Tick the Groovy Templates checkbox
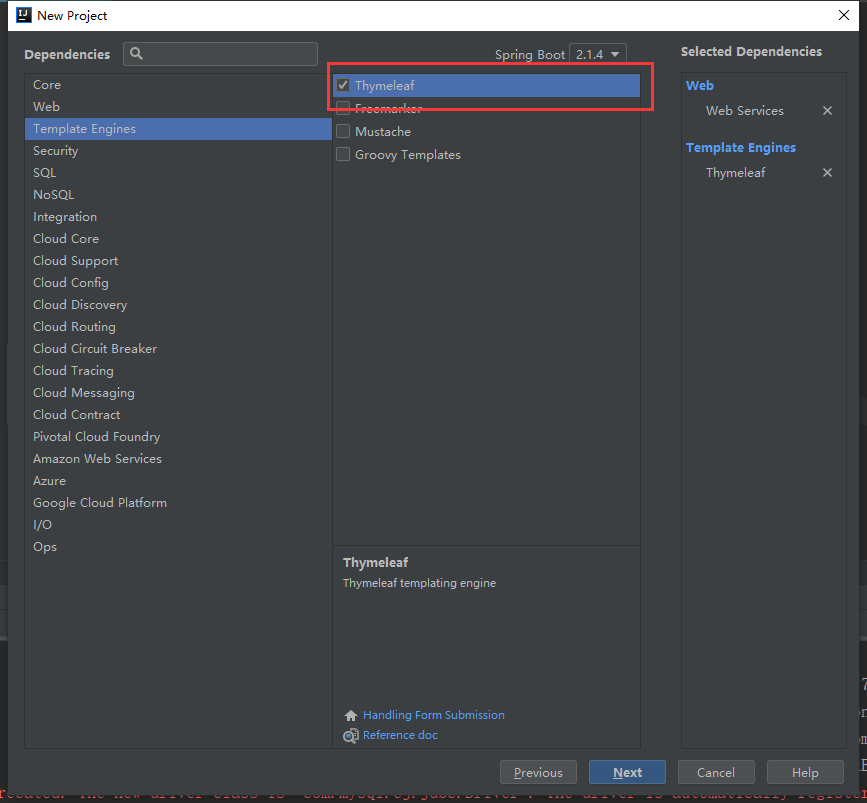 click(343, 154)
